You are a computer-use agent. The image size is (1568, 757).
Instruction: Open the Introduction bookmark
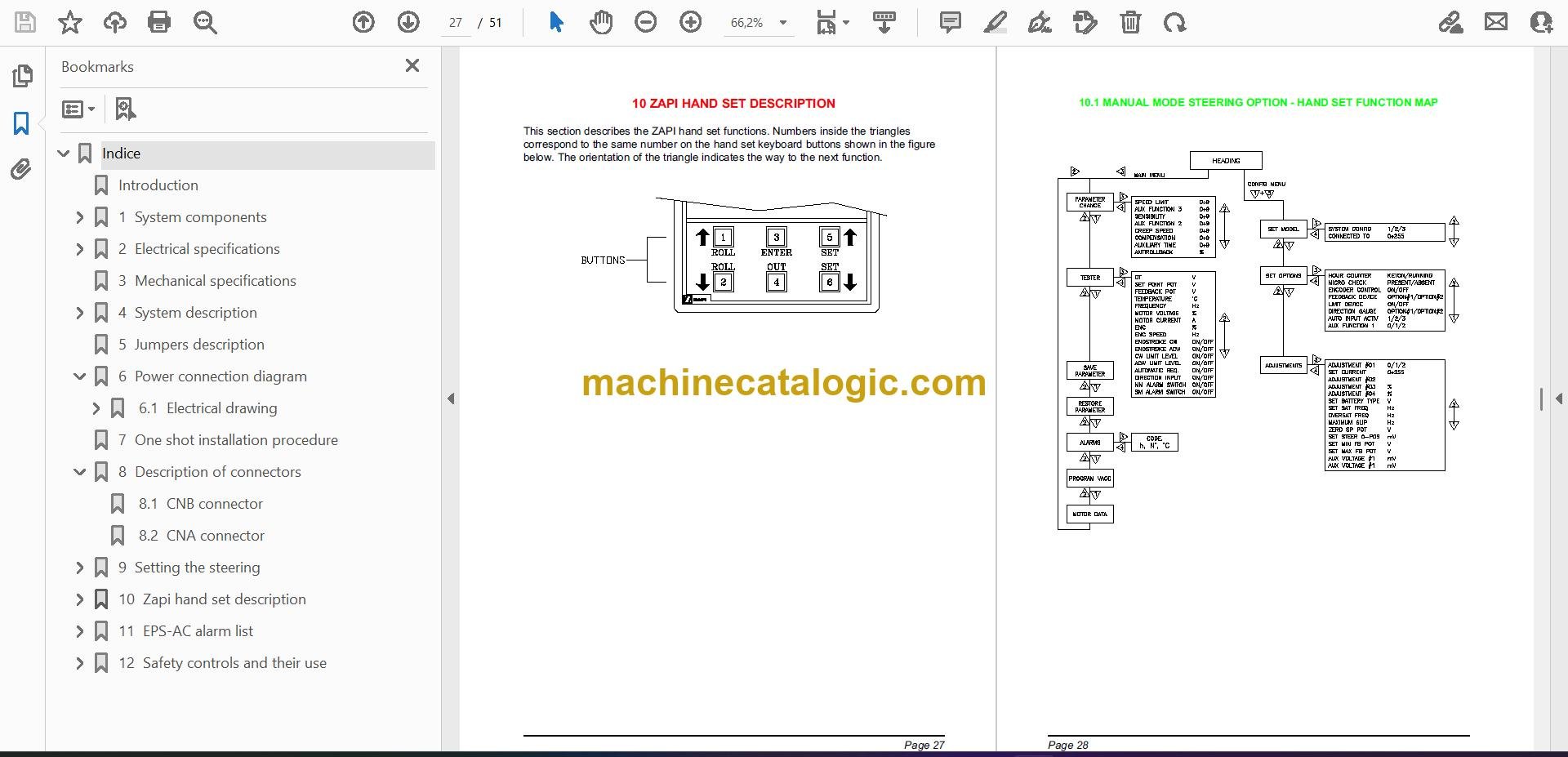158,185
